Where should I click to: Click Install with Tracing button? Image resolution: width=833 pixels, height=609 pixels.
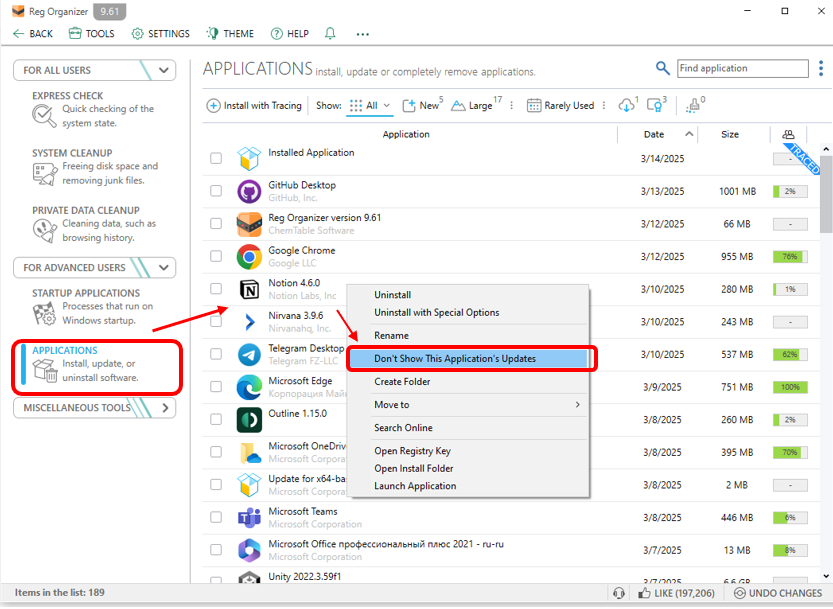254,106
